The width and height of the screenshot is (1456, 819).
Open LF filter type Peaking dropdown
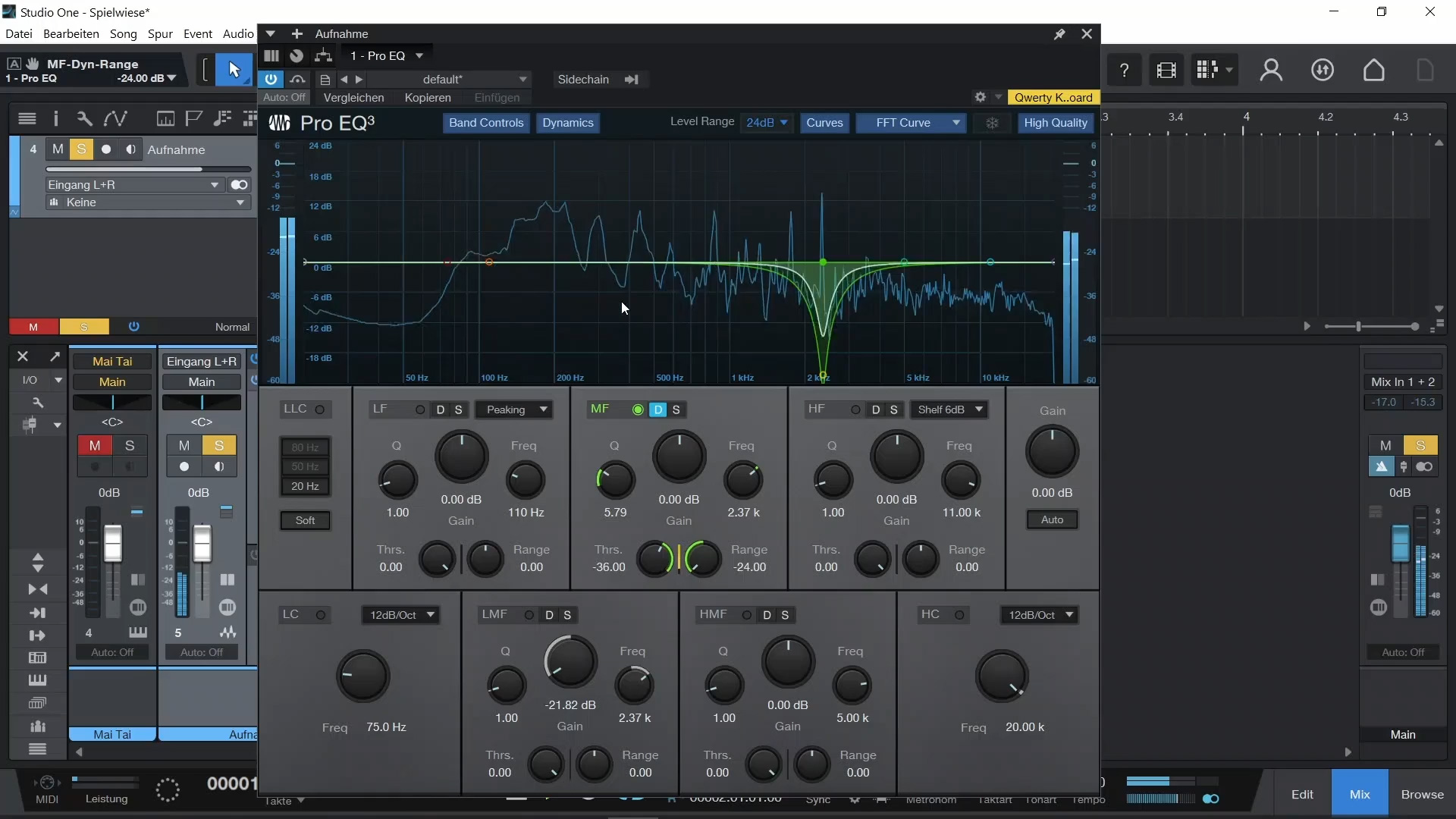(515, 409)
